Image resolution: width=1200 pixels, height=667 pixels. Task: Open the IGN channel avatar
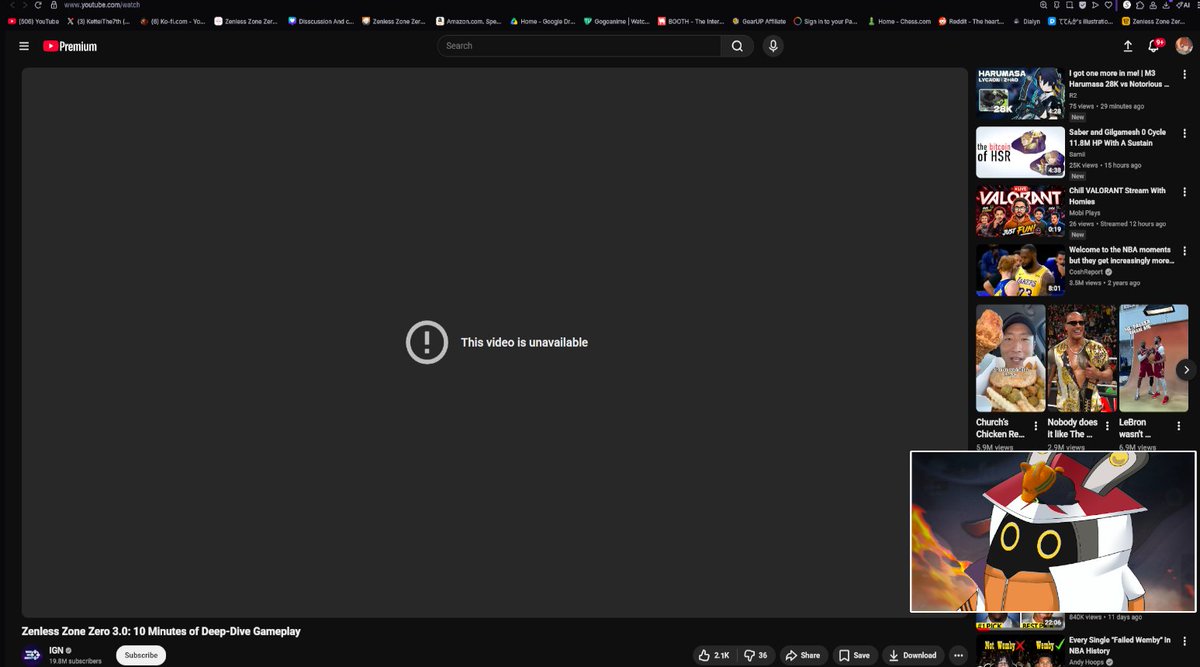32,655
